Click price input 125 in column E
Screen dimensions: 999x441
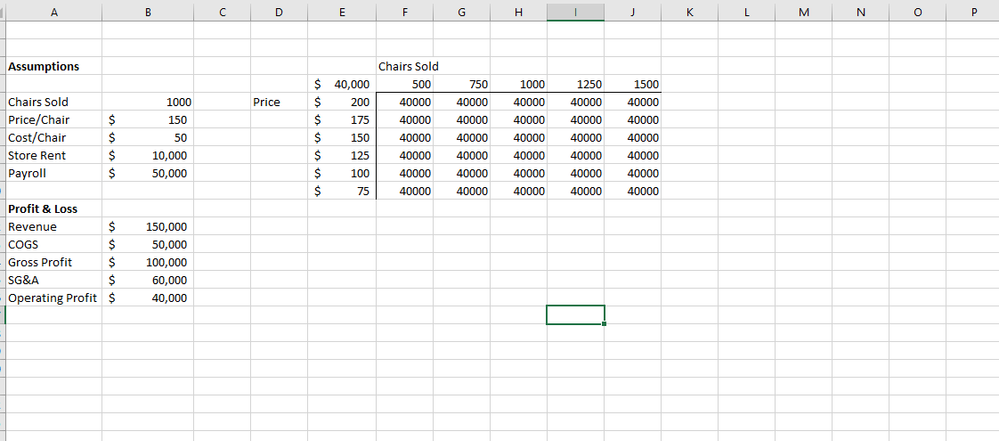coord(342,155)
